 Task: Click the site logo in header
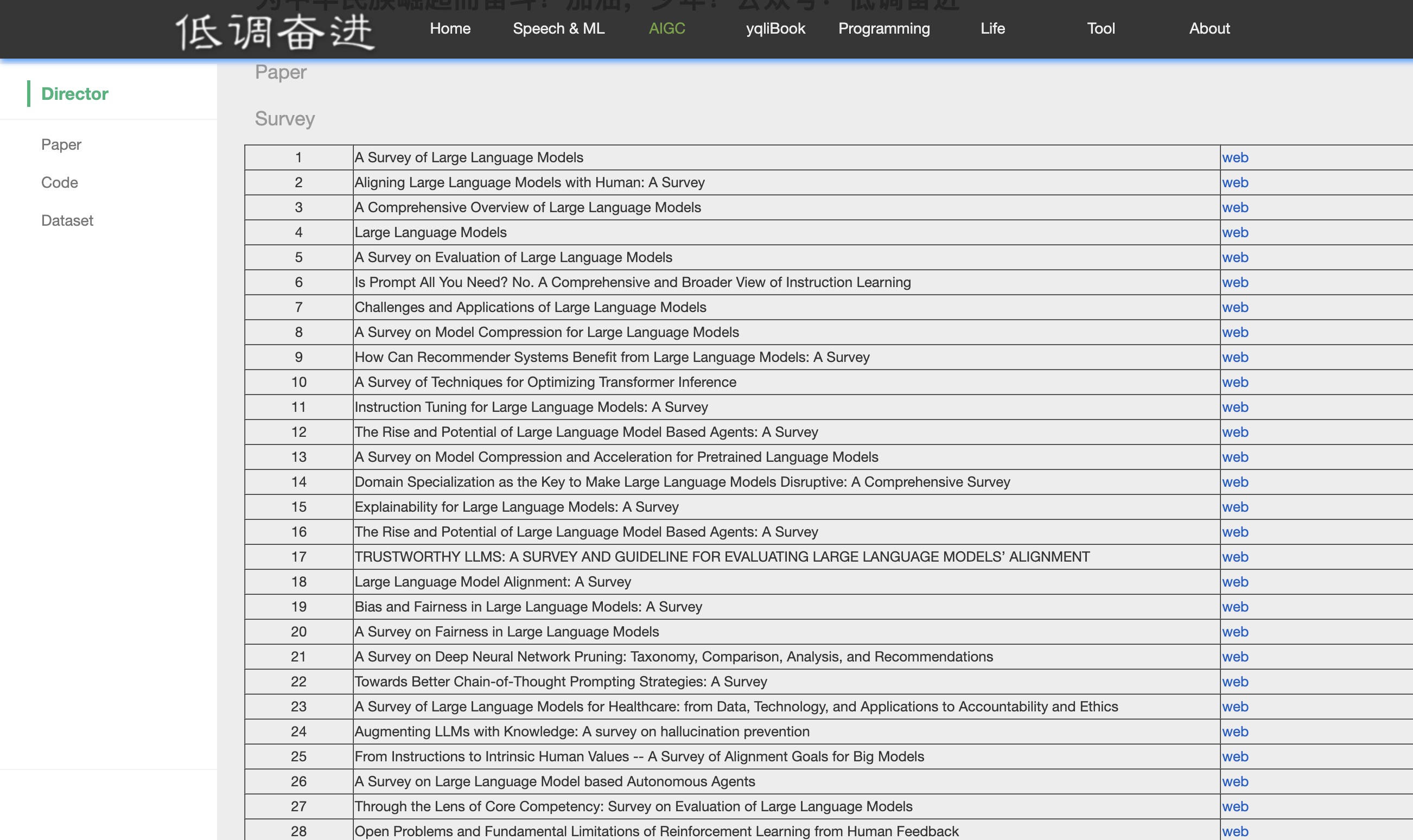[x=275, y=31]
